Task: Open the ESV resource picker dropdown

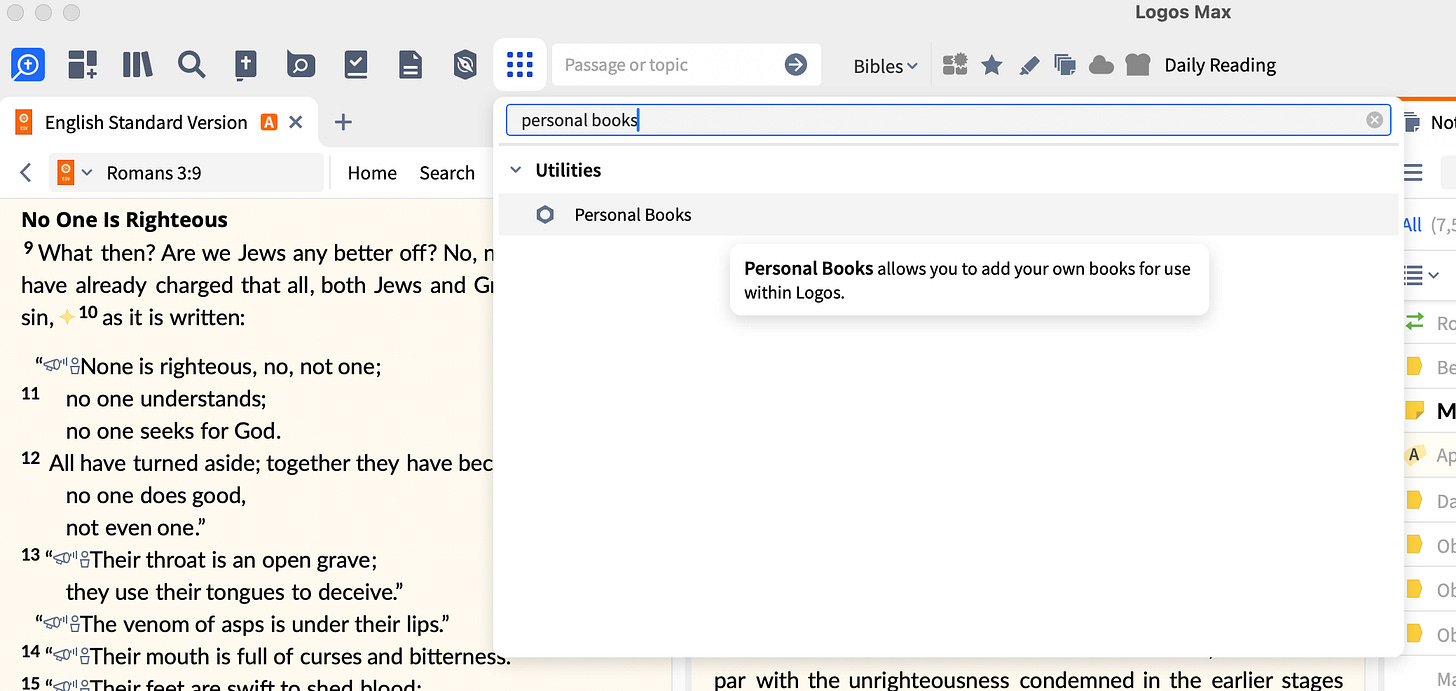Action: click(x=75, y=172)
